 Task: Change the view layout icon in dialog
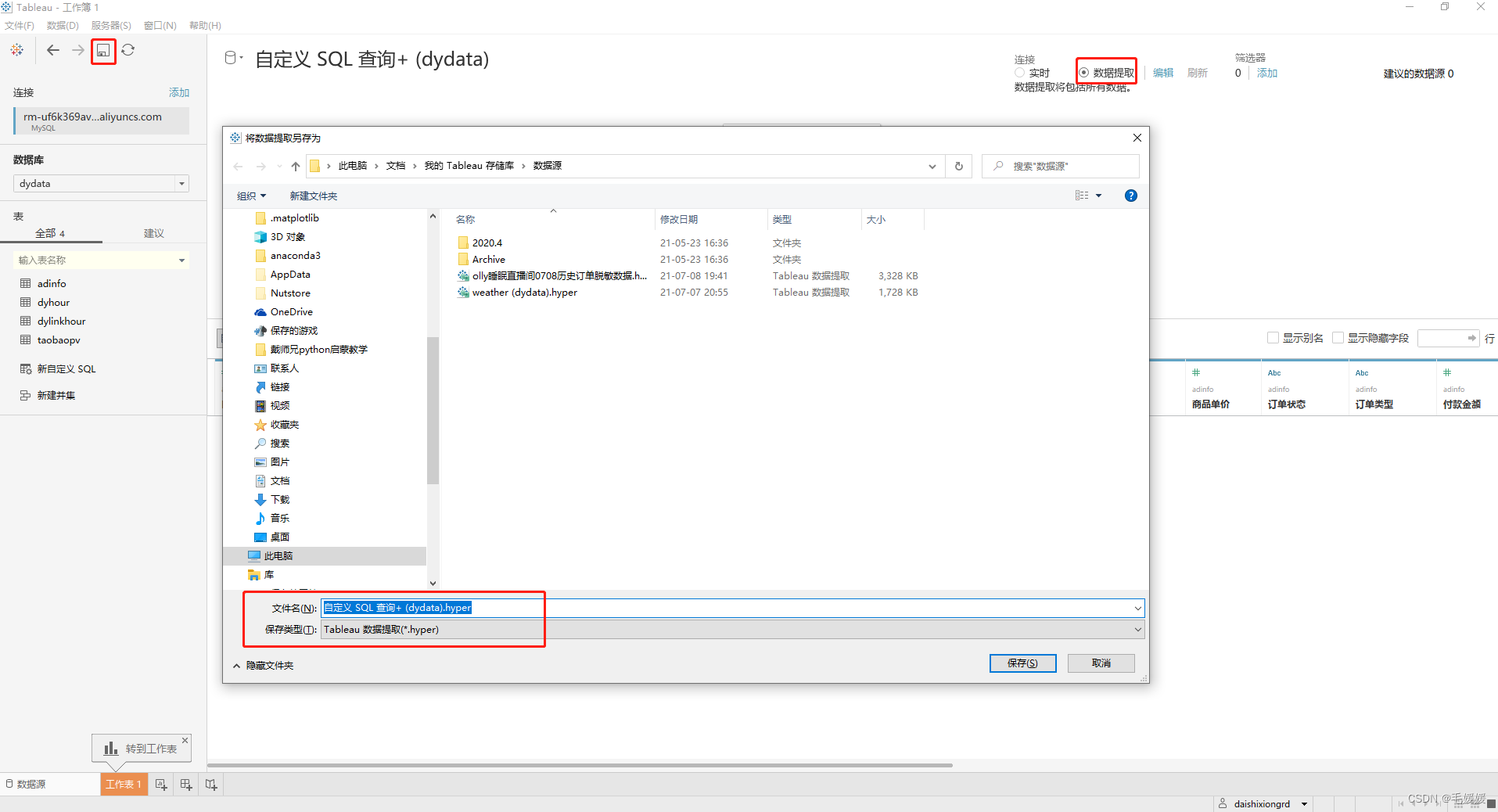click(1082, 196)
